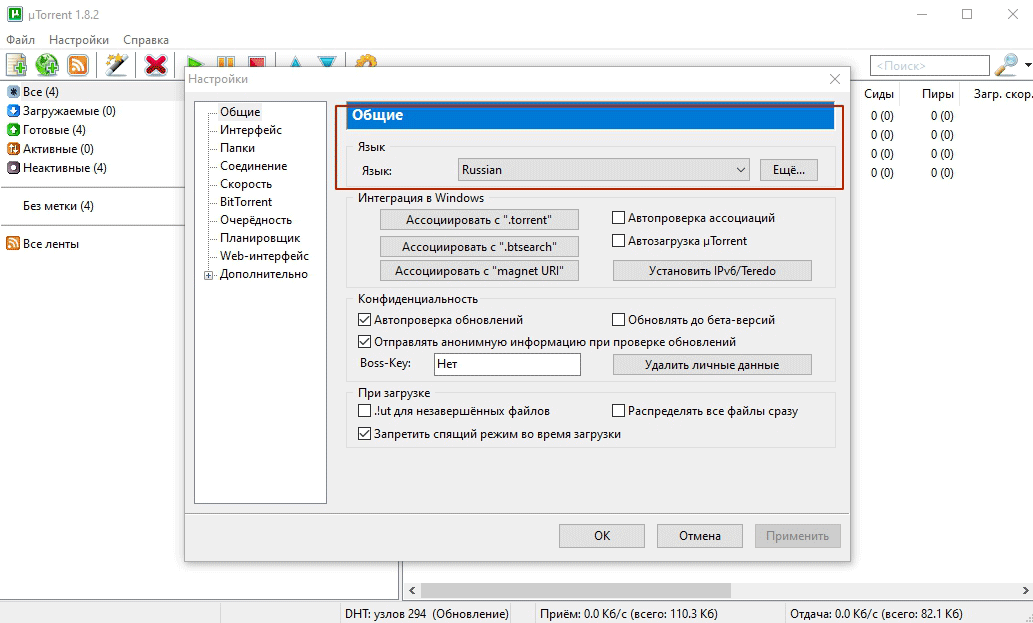The width and height of the screenshot is (1033, 623).
Task: Close the Настройки dialog with X
Action: [835, 79]
